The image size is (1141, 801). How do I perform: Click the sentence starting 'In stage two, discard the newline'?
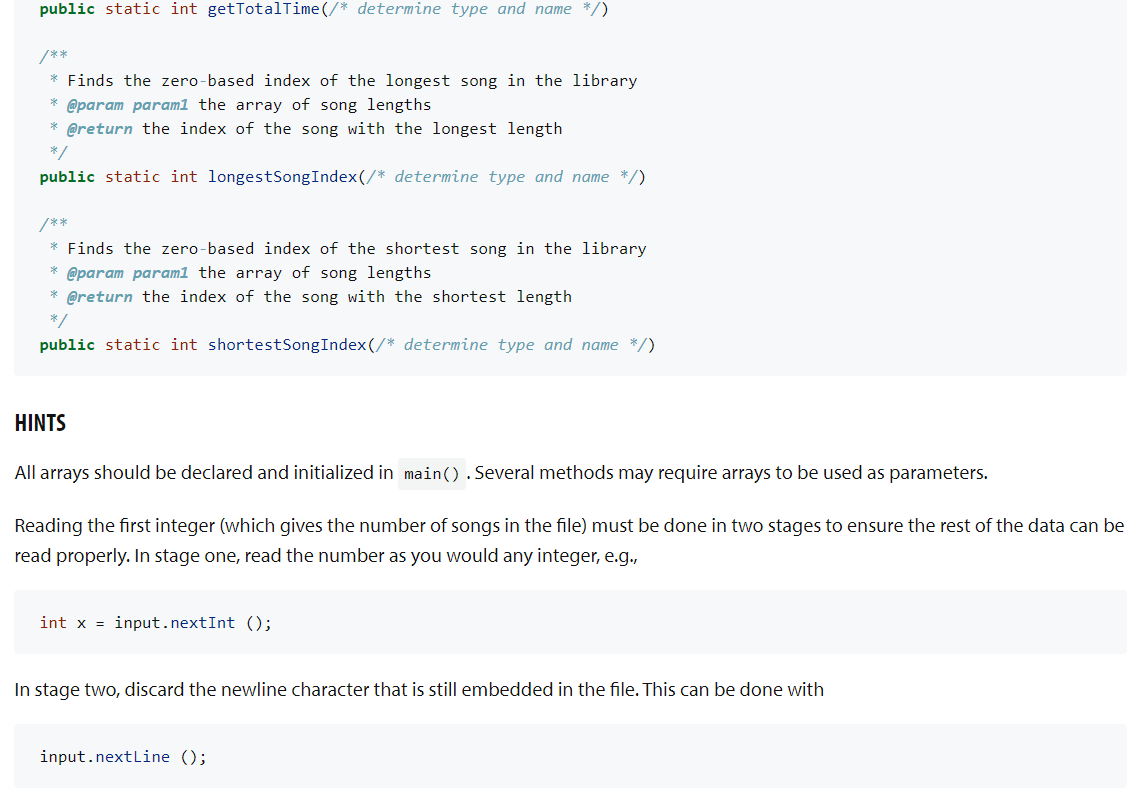pos(419,690)
